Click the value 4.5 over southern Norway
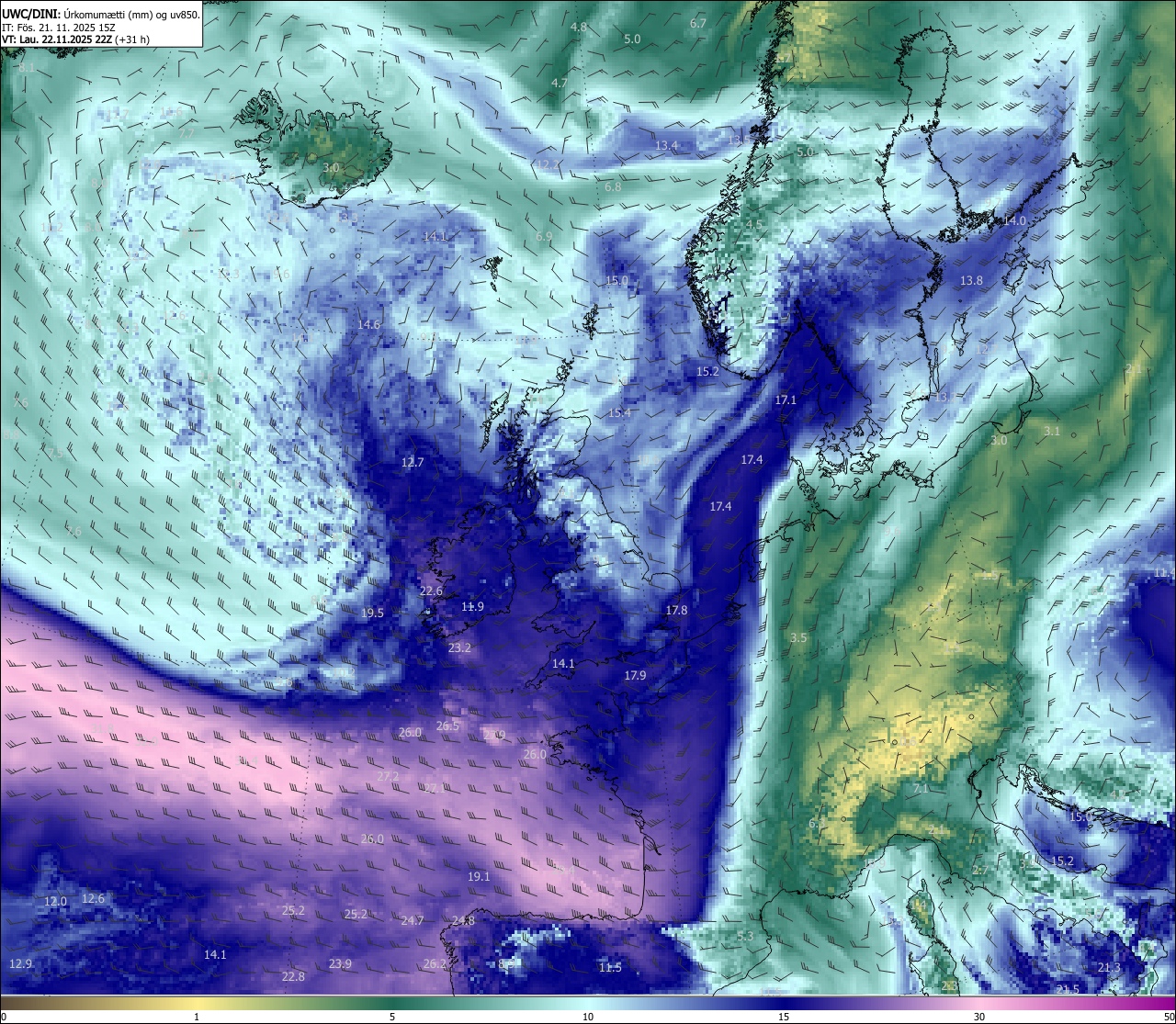This screenshot has height=1024, width=1176. (x=754, y=225)
